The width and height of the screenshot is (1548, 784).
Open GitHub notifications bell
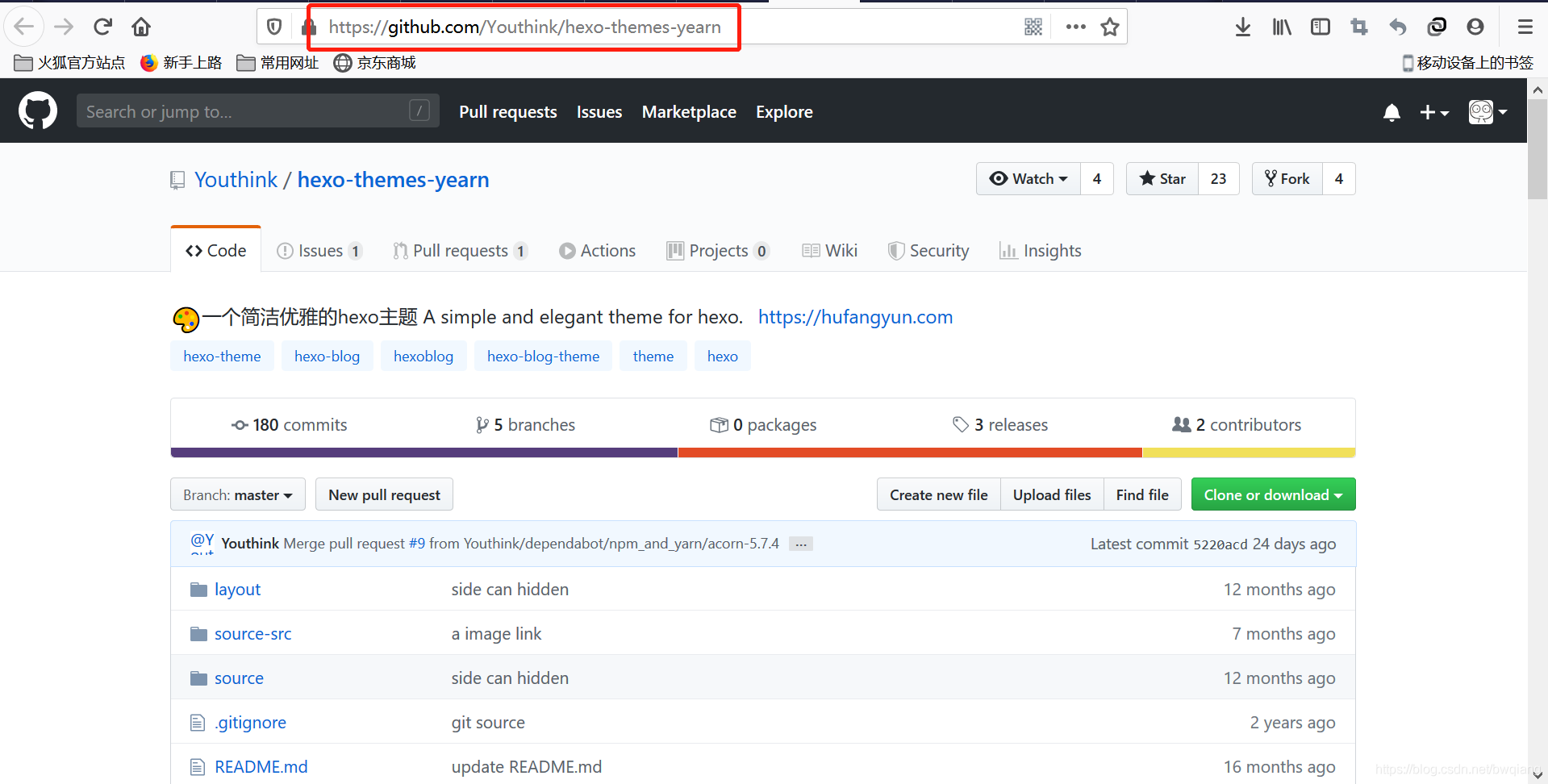tap(1392, 112)
